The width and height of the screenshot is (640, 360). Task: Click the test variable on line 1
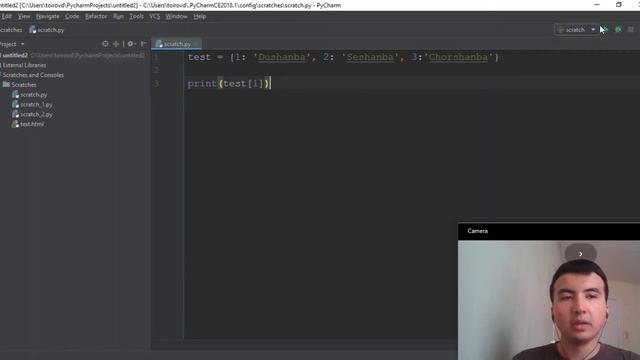[x=199, y=57]
